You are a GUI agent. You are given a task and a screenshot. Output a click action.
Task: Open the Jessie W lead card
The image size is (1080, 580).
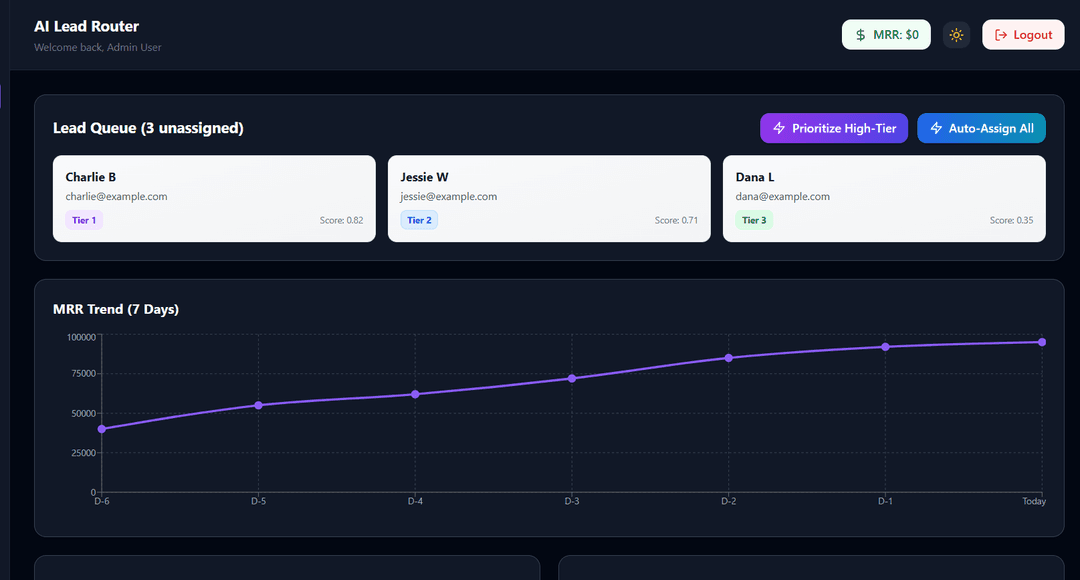(549, 198)
